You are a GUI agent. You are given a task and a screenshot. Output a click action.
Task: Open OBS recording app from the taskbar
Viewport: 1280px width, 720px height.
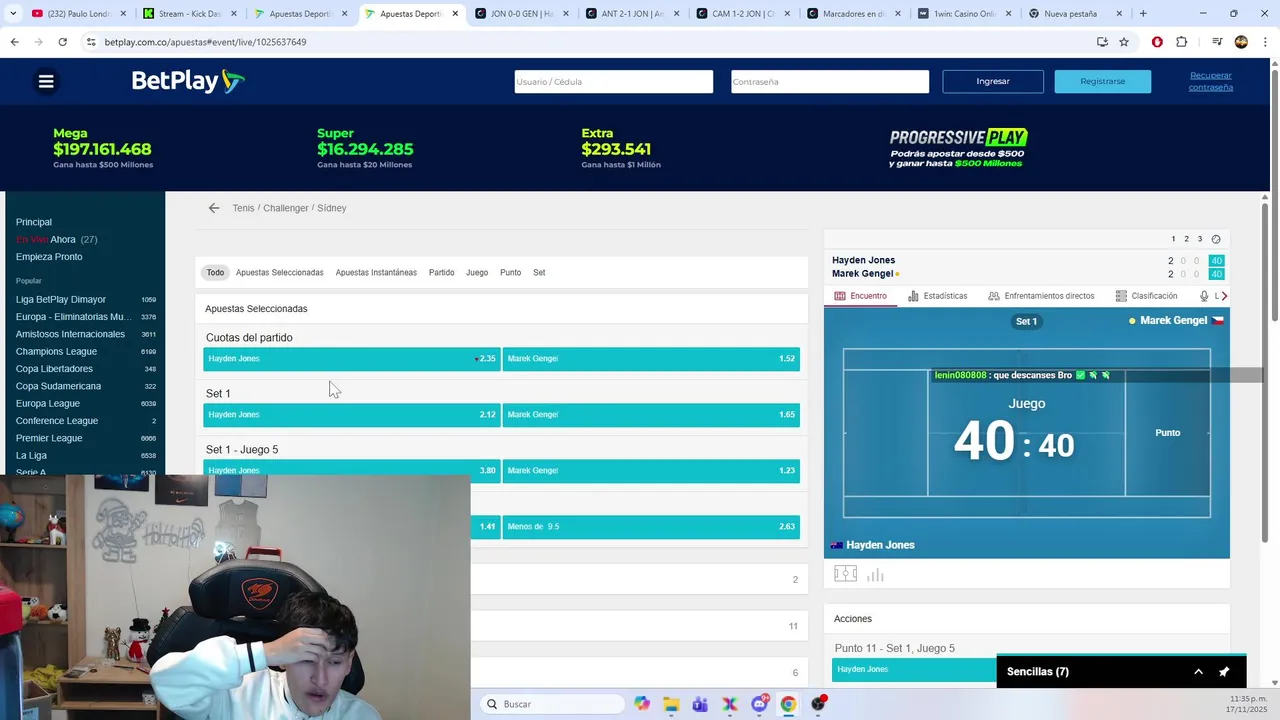(818, 704)
